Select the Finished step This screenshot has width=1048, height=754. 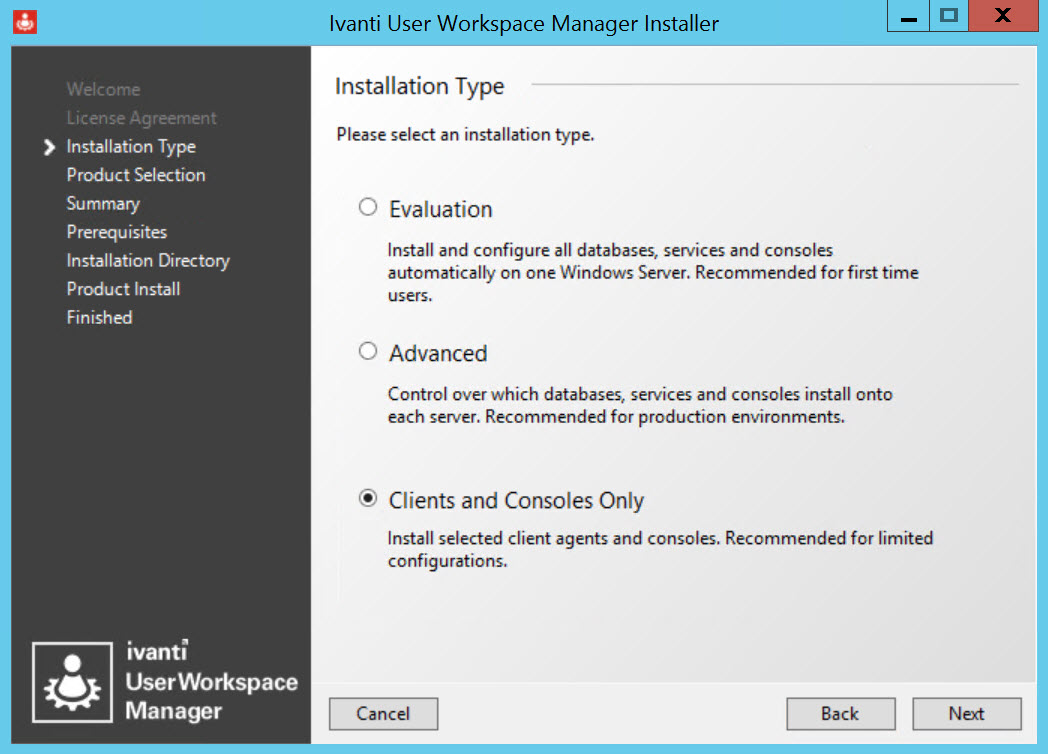(x=99, y=317)
